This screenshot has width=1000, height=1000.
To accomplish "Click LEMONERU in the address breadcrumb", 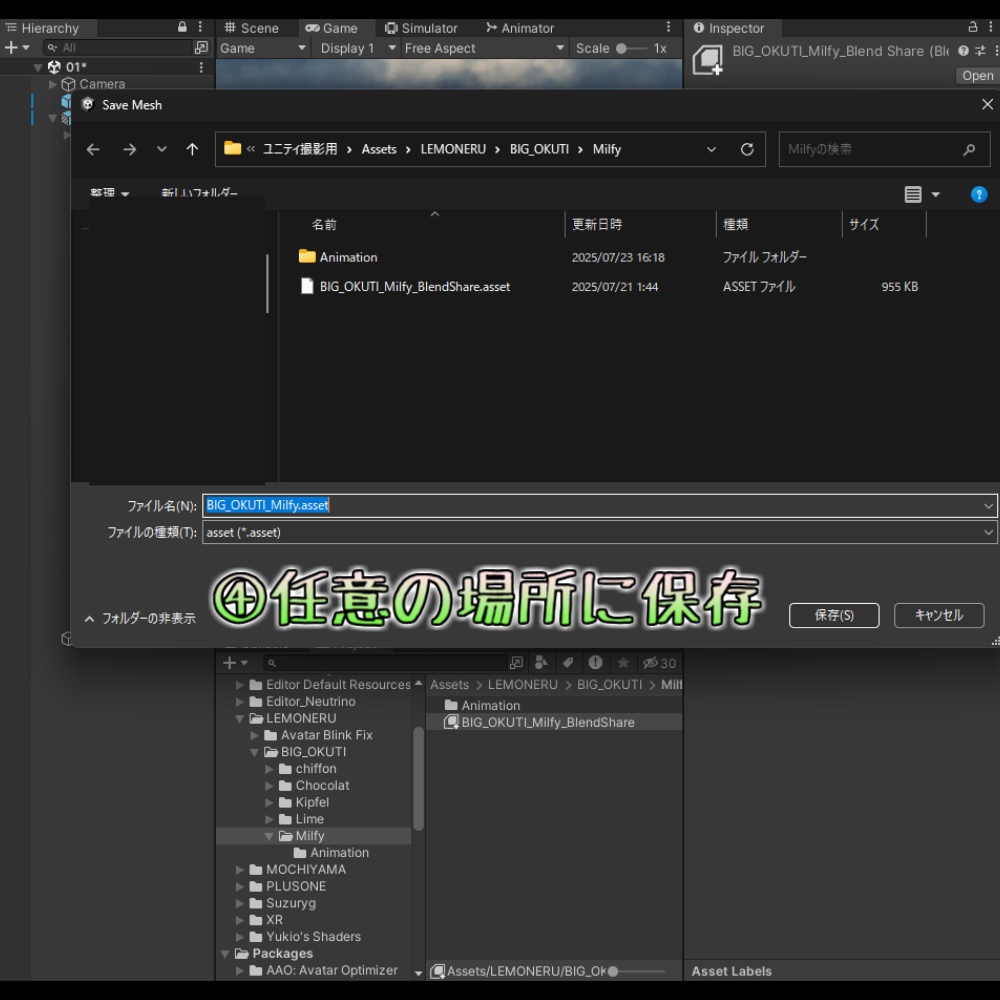I will coord(453,149).
